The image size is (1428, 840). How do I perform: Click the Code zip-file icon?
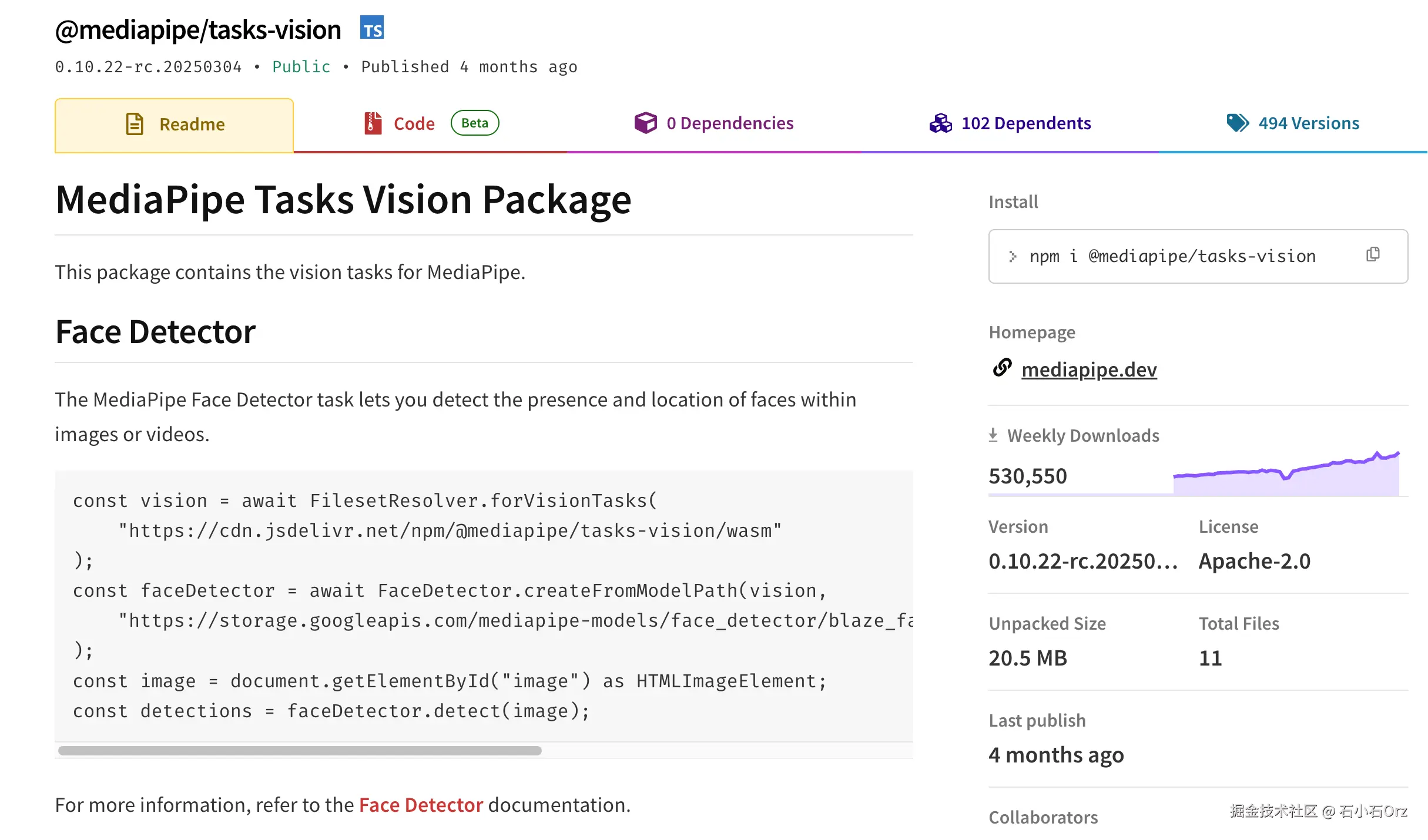click(x=373, y=123)
